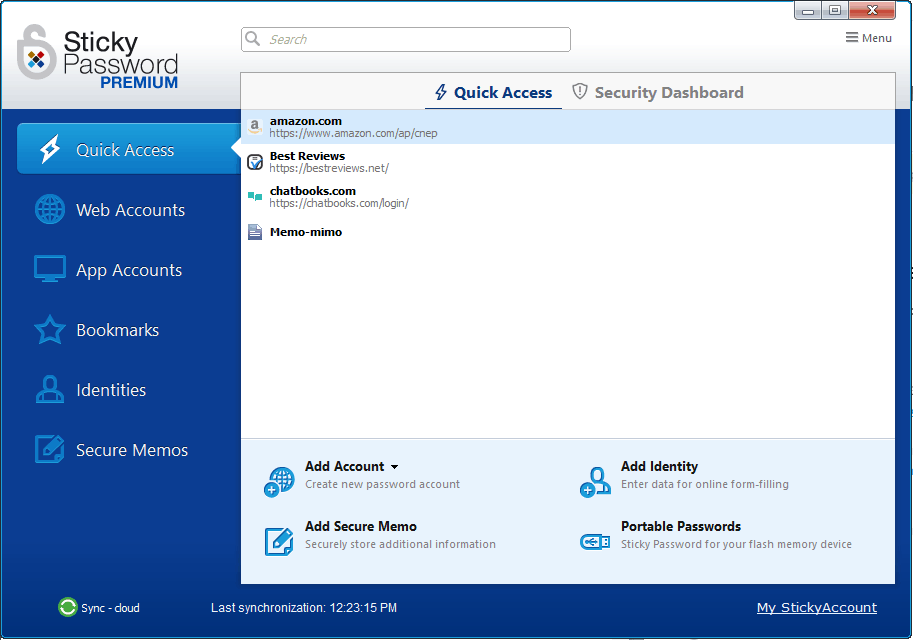The width and height of the screenshot is (913, 640).
Task: Open the Menu in the top-right corner
Action: pyautogui.click(x=868, y=37)
